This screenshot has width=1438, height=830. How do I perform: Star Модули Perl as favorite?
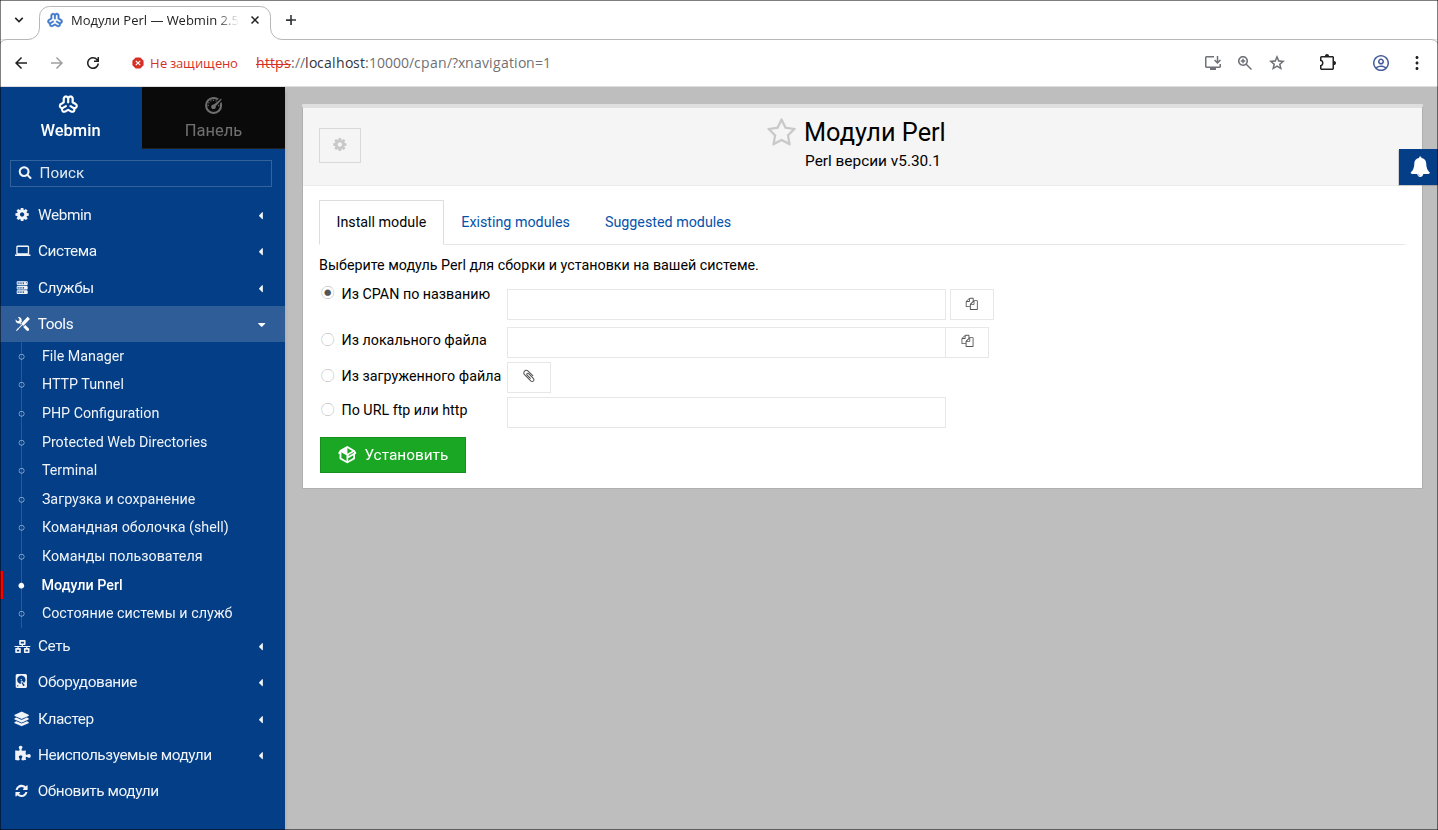[x=780, y=133]
